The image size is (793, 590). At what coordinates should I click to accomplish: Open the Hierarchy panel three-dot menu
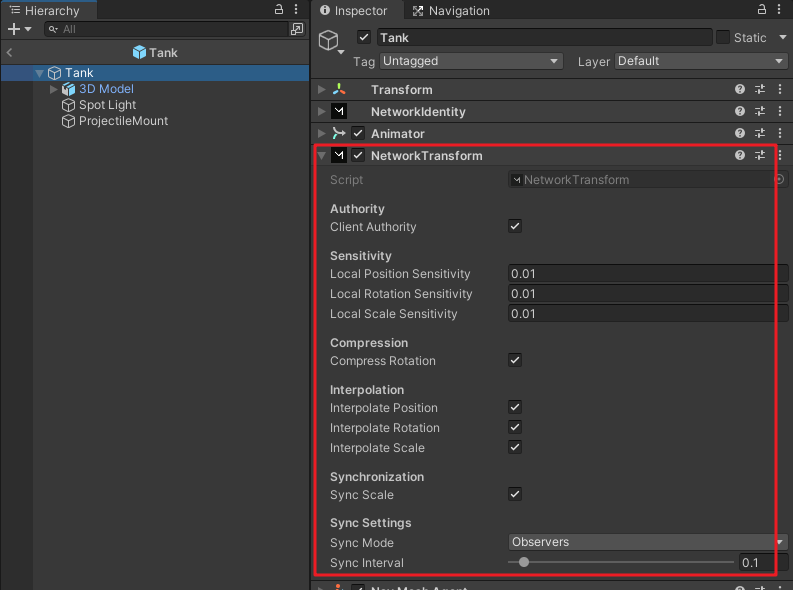tap(296, 9)
